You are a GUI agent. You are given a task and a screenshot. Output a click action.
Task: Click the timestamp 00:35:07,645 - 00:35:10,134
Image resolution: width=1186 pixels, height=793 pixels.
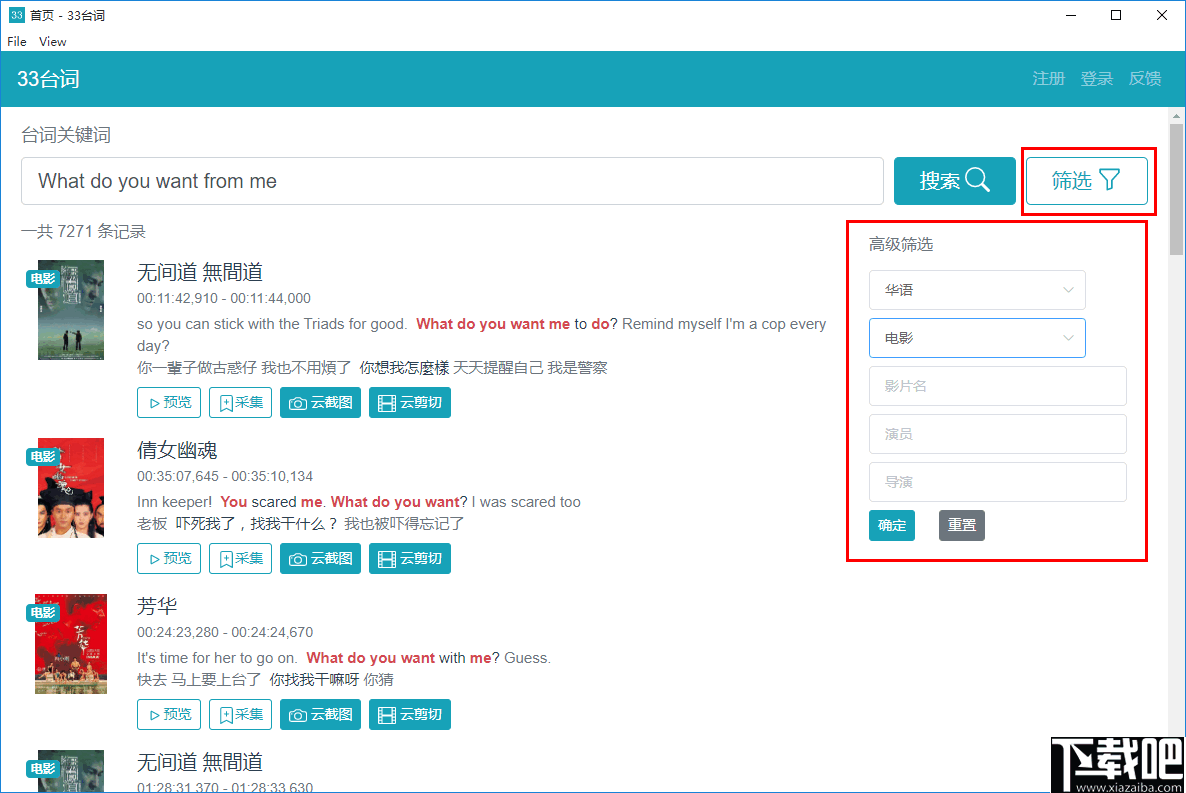pyautogui.click(x=225, y=476)
